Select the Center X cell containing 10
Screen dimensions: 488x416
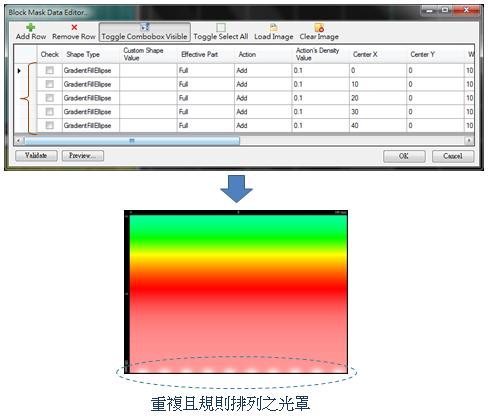coord(378,84)
